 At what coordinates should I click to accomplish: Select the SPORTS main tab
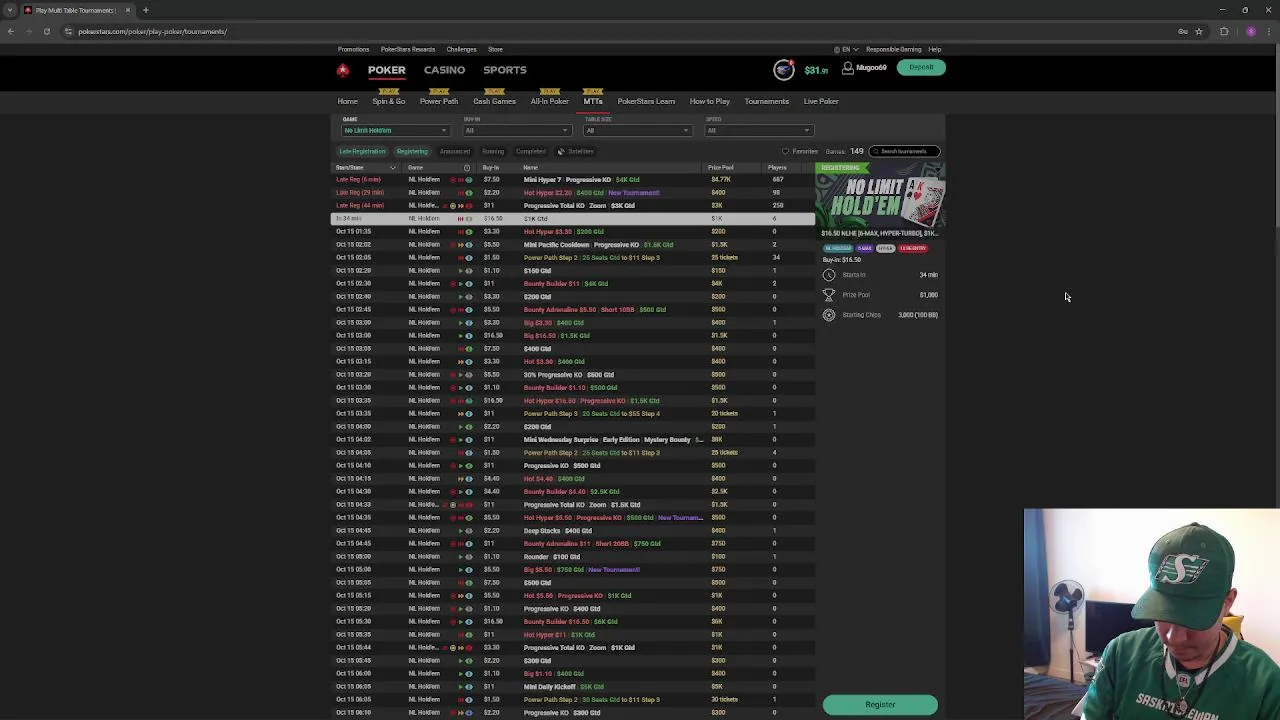(505, 70)
